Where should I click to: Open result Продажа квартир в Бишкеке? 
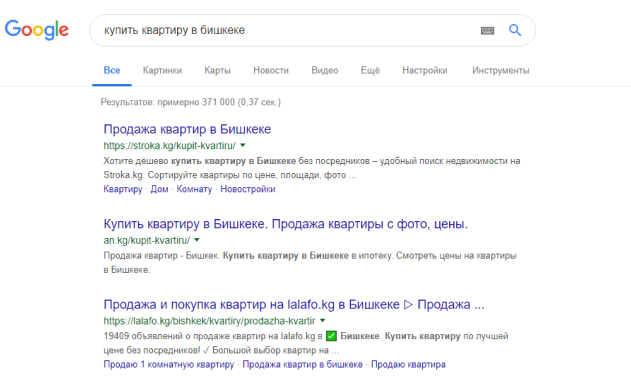pos(187,129)
